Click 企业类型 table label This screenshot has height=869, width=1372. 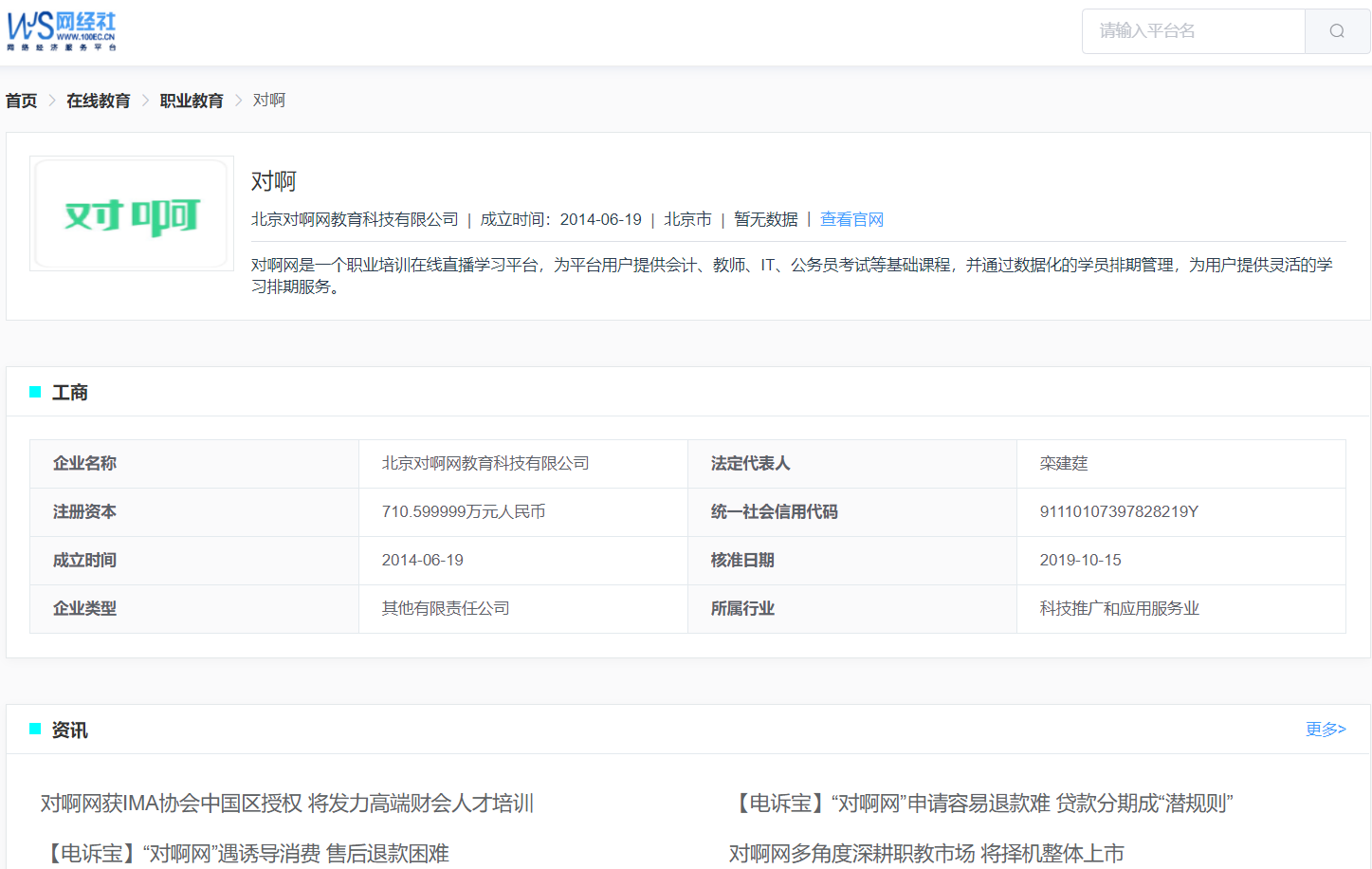click(x=85, y=608)
